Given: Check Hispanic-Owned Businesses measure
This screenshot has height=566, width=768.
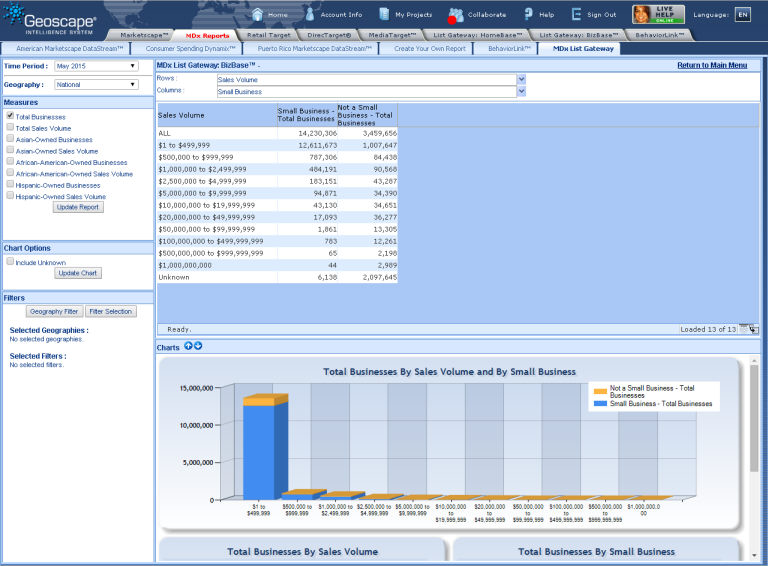Looking at the screenshot, I should (x=10, y=184).
